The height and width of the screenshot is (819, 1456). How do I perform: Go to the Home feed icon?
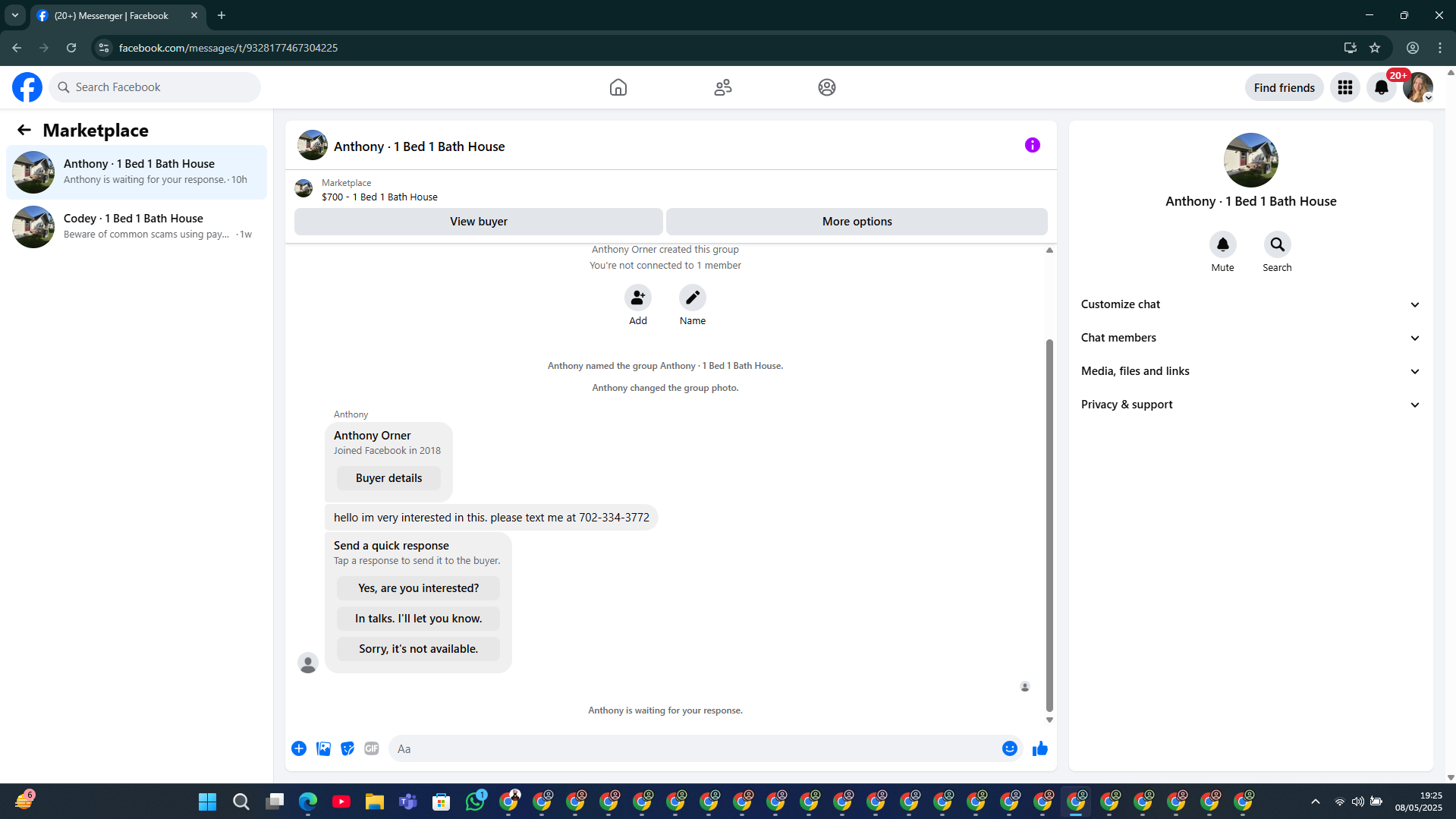coord(618,87)
